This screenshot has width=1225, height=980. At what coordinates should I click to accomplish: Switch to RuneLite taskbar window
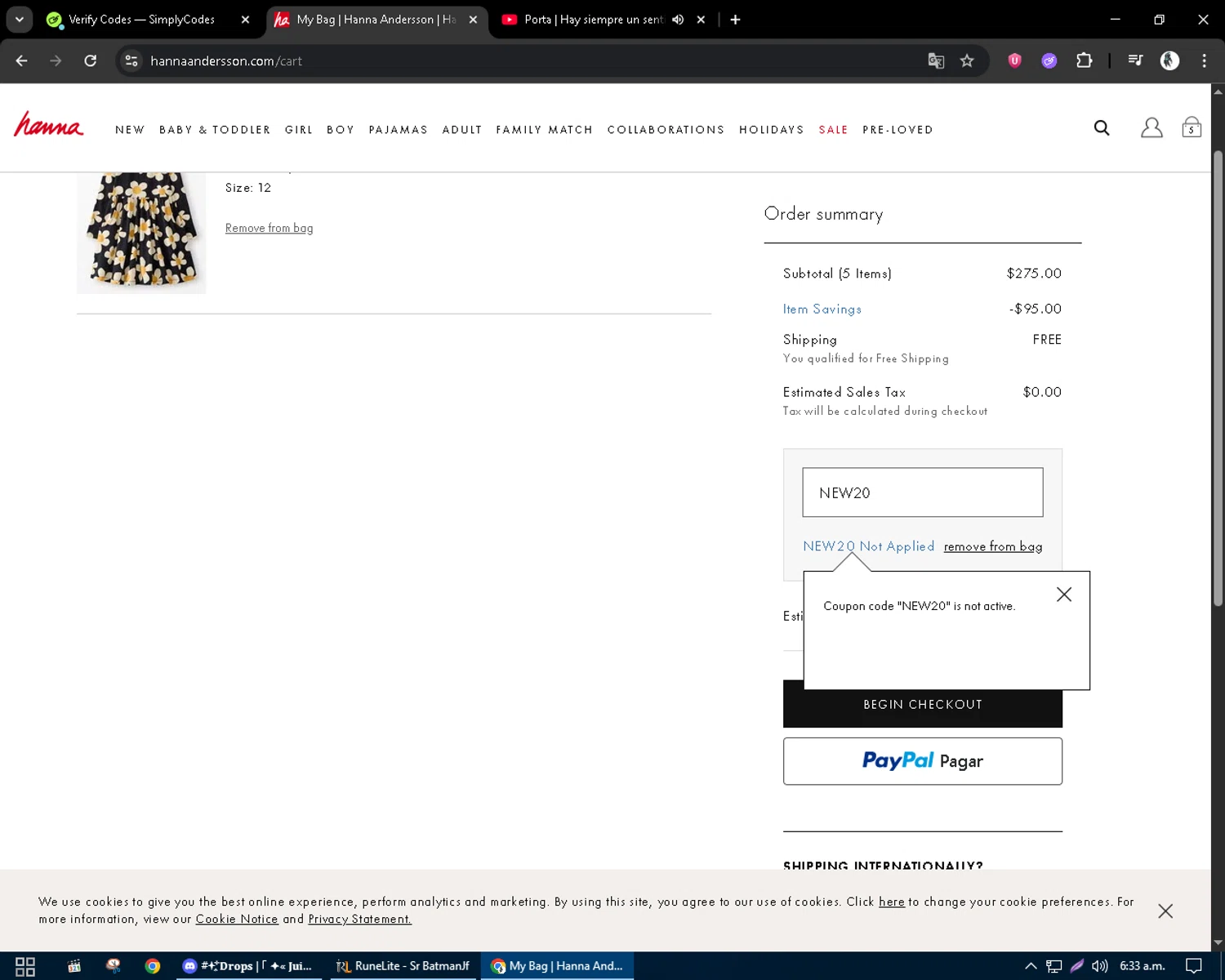[x=403, y=966]
